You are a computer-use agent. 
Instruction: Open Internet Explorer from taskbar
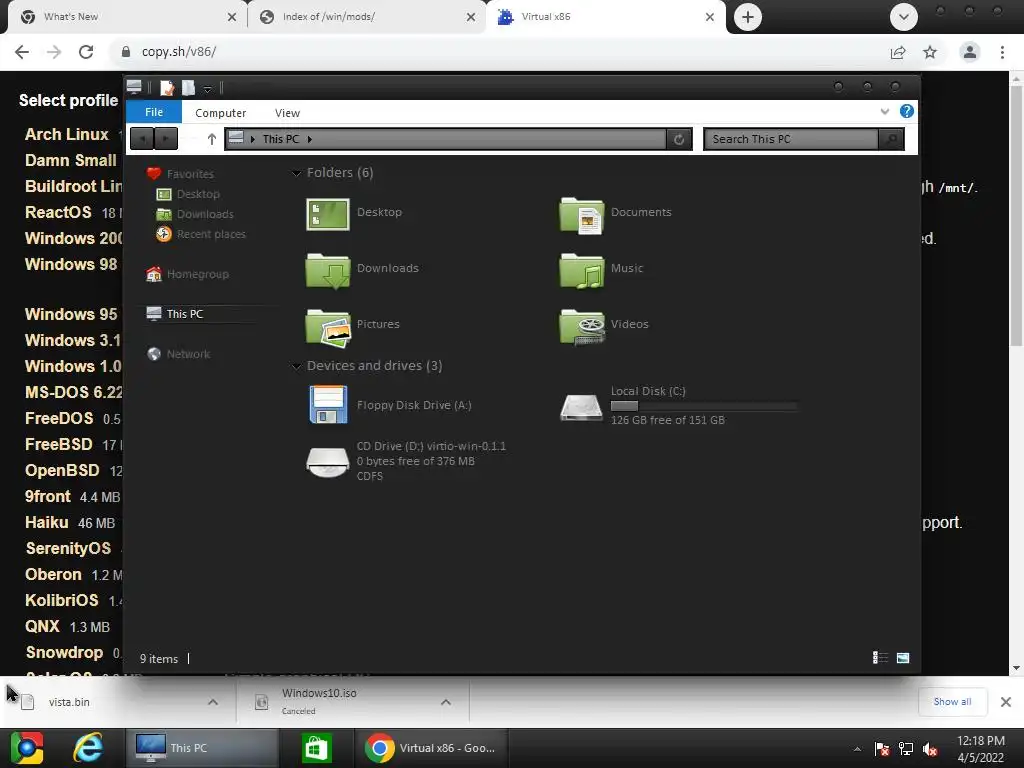[x=88, y=748]
